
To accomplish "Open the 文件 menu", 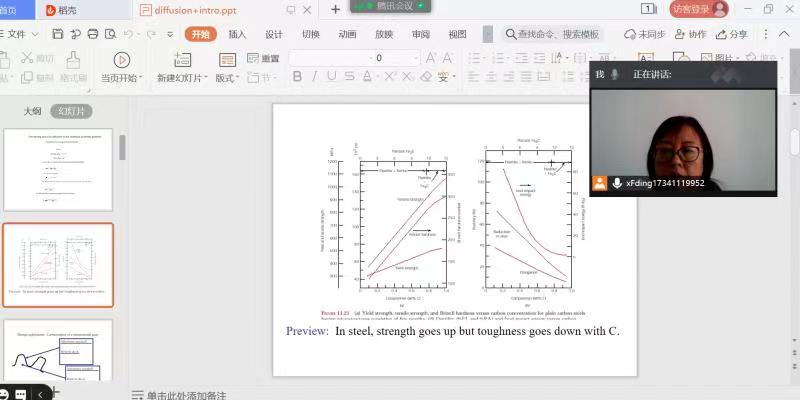I will [x=16, y=34].
